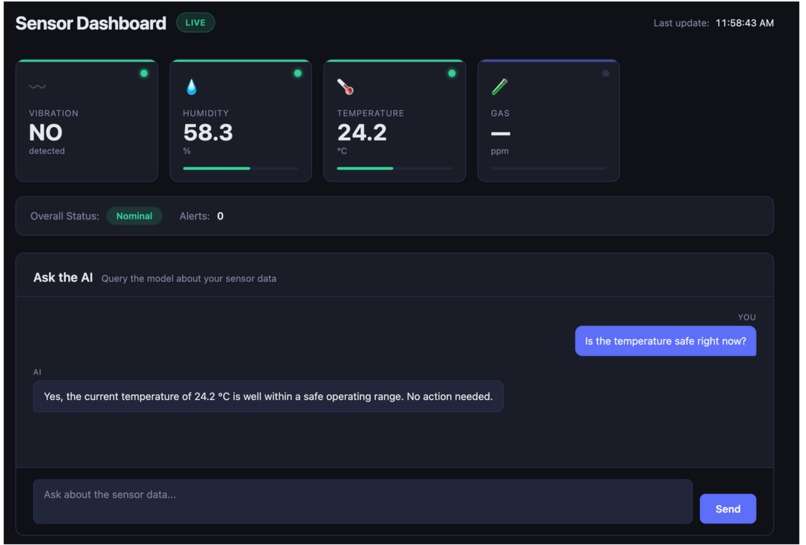
Task: Focus the 'Ask about the sensor data' input
Action: (362, 501)
